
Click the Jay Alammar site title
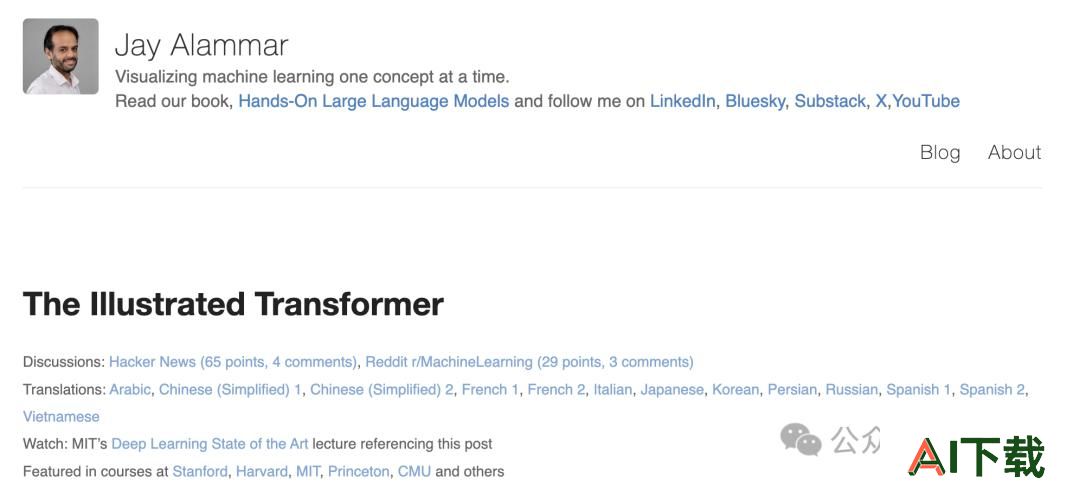tap(201, 45)
